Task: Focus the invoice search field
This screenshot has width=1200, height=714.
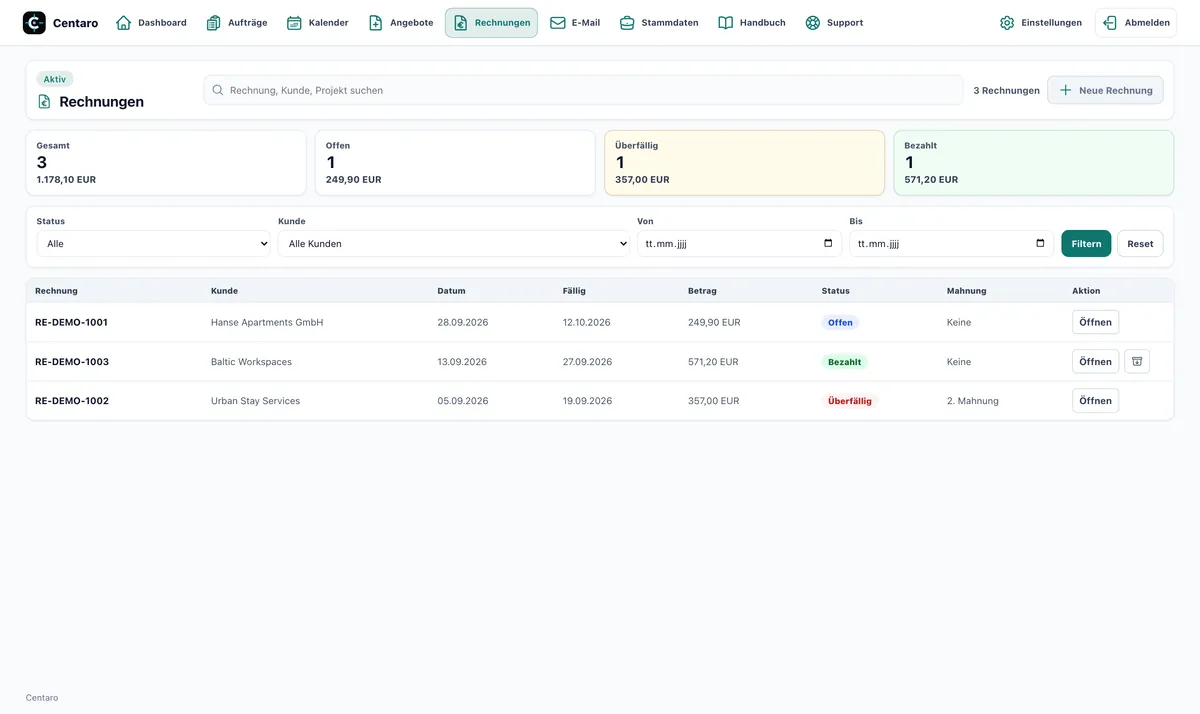Action: tap(584, 90)
